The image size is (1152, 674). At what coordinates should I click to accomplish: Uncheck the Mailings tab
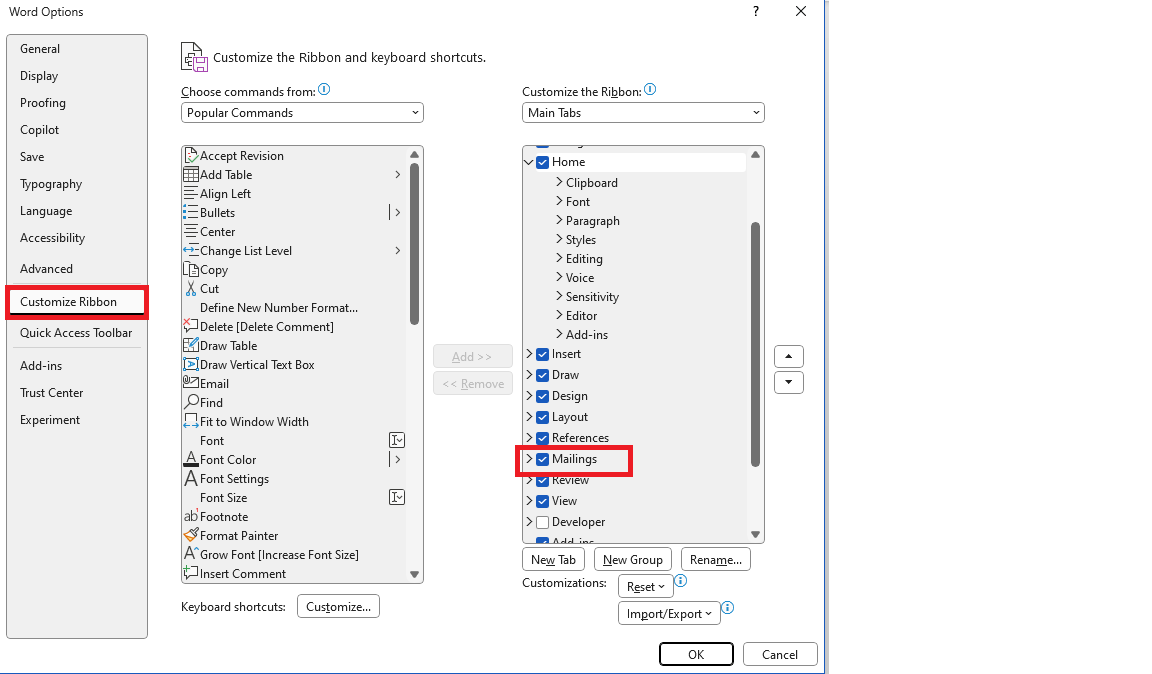(x=542, y=459)
